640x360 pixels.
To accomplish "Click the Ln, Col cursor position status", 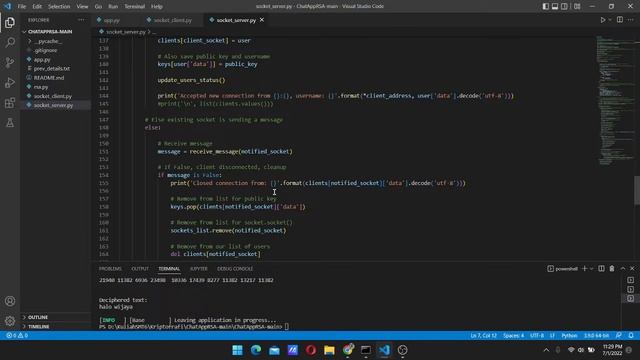I will tap(483, 336).
